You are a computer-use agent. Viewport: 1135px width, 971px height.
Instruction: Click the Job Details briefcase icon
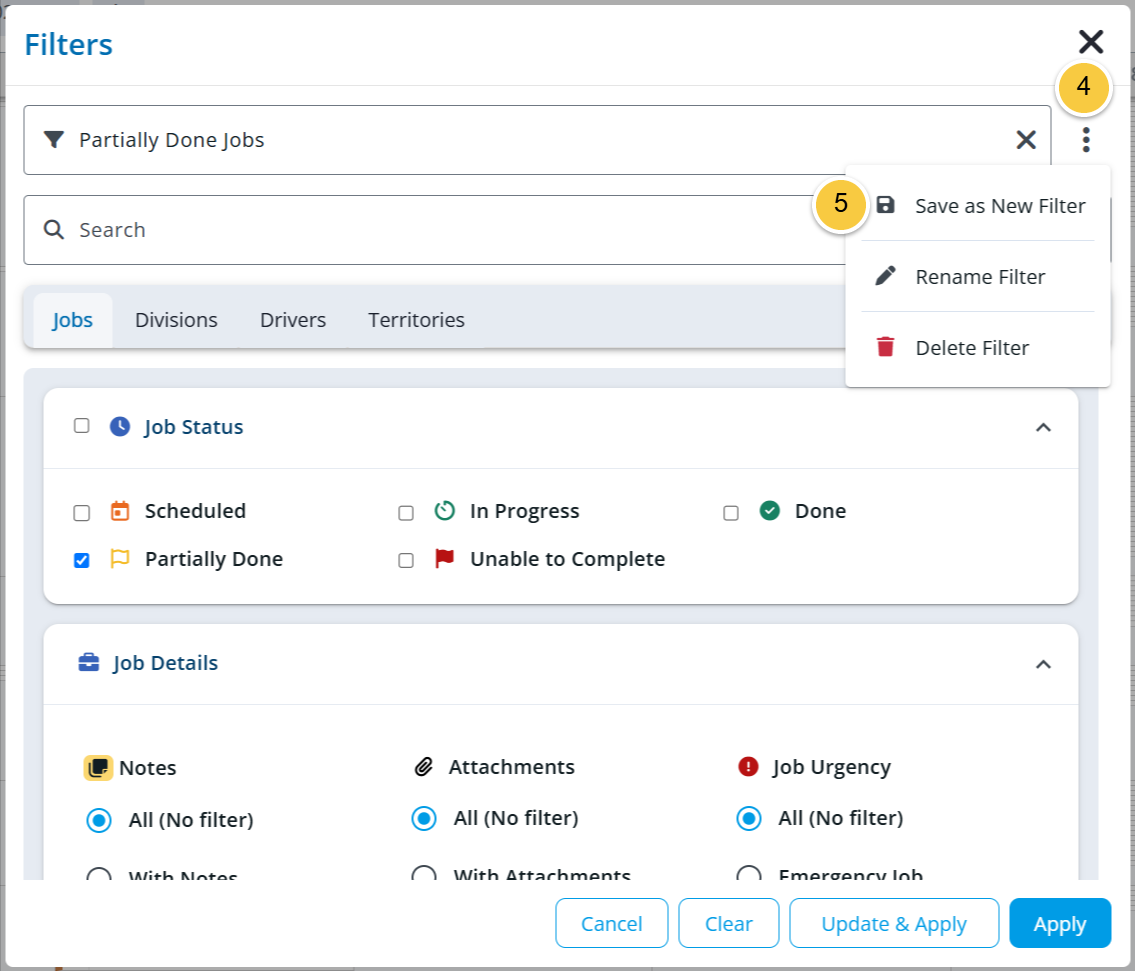89,663
